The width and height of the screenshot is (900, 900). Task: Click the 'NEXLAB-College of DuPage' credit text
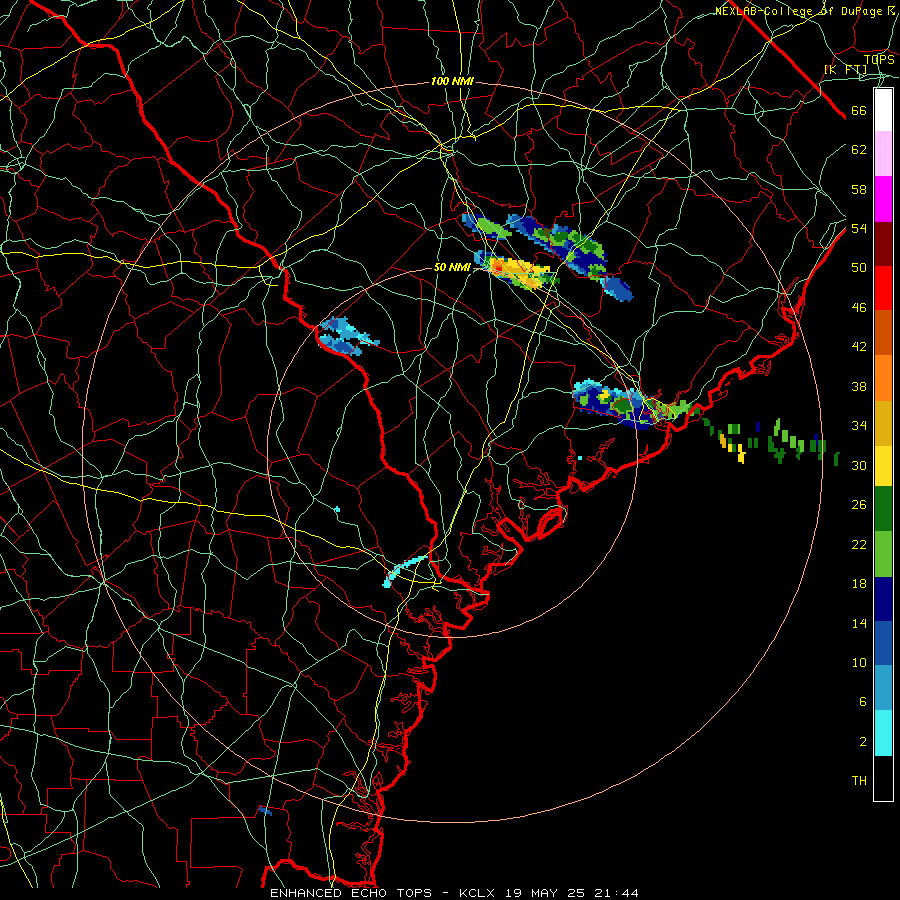(x=798, y=11)
